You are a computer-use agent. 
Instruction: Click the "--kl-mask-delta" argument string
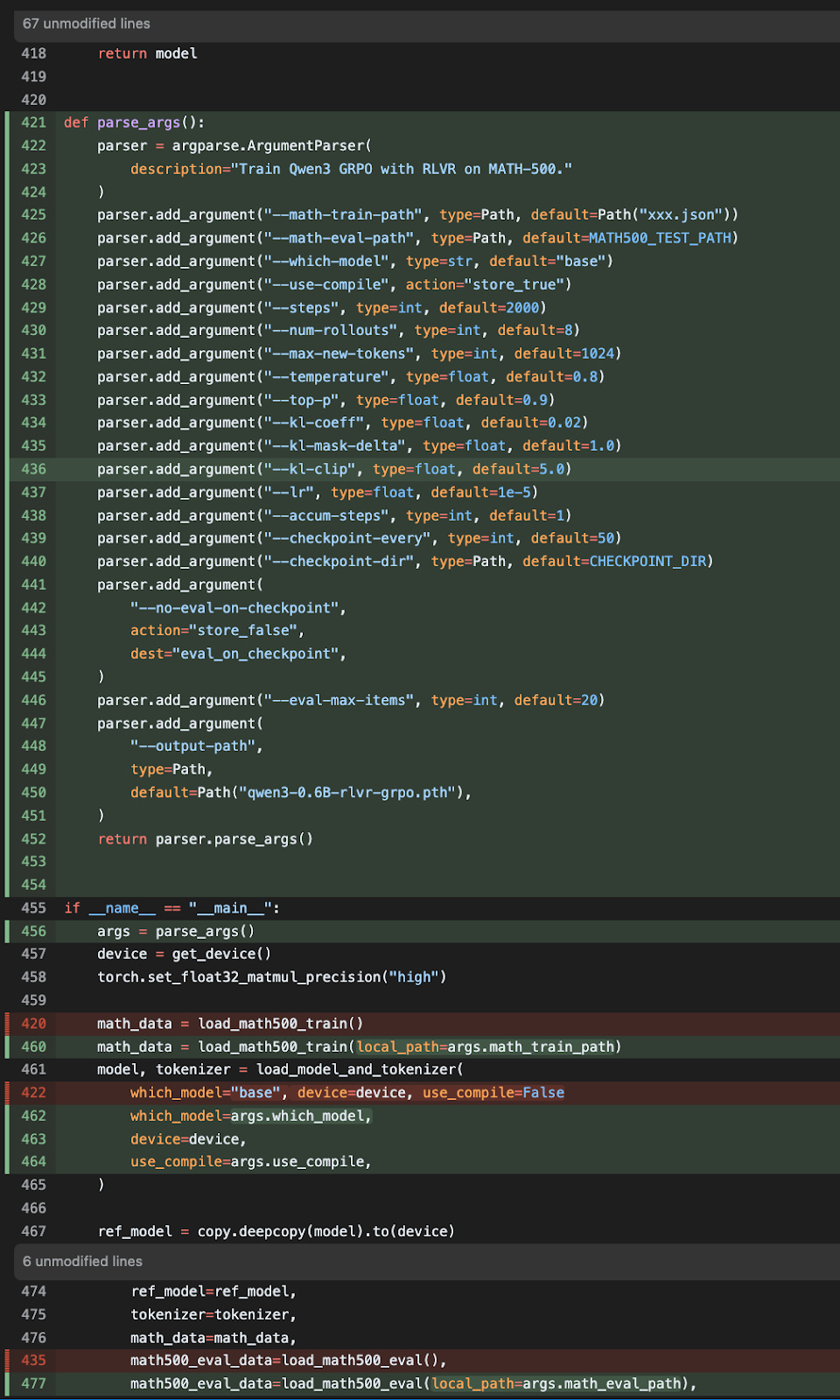335,445
